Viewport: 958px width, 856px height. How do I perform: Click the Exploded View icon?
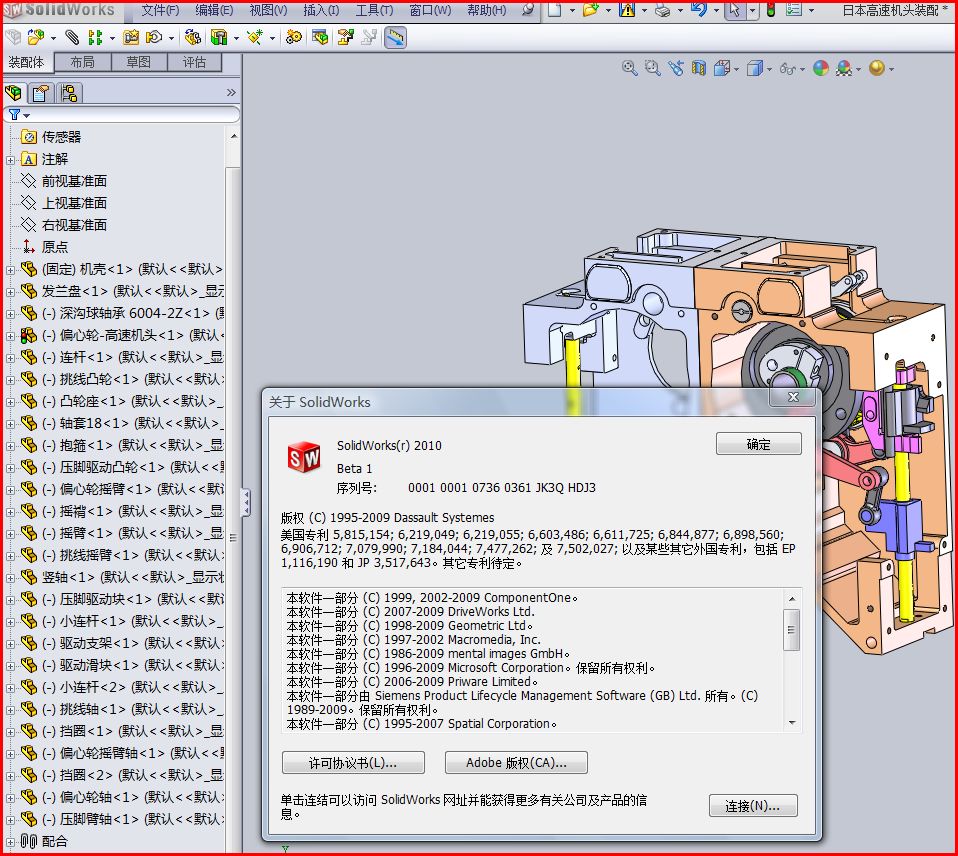345,38
